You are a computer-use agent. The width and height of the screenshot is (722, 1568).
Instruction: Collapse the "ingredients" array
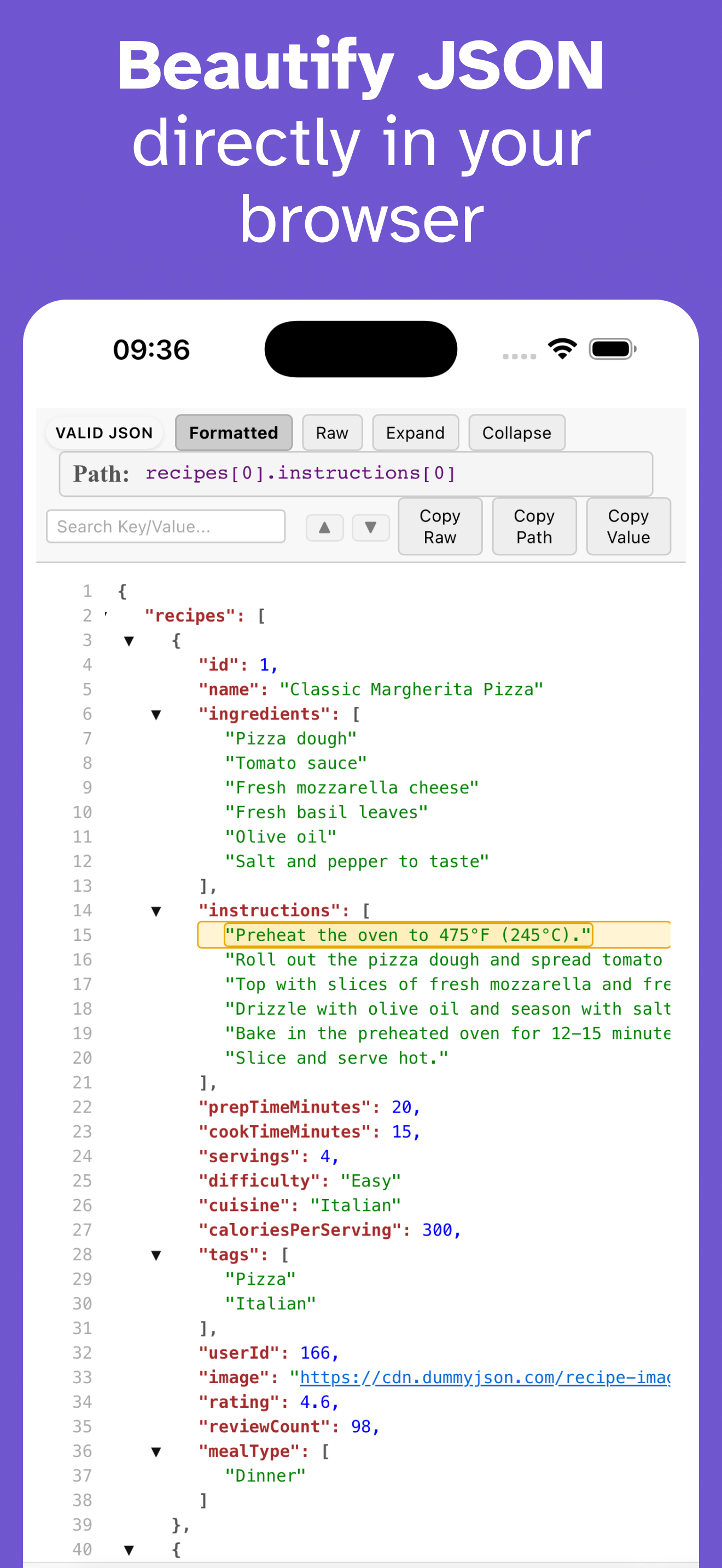coord(156,715)
